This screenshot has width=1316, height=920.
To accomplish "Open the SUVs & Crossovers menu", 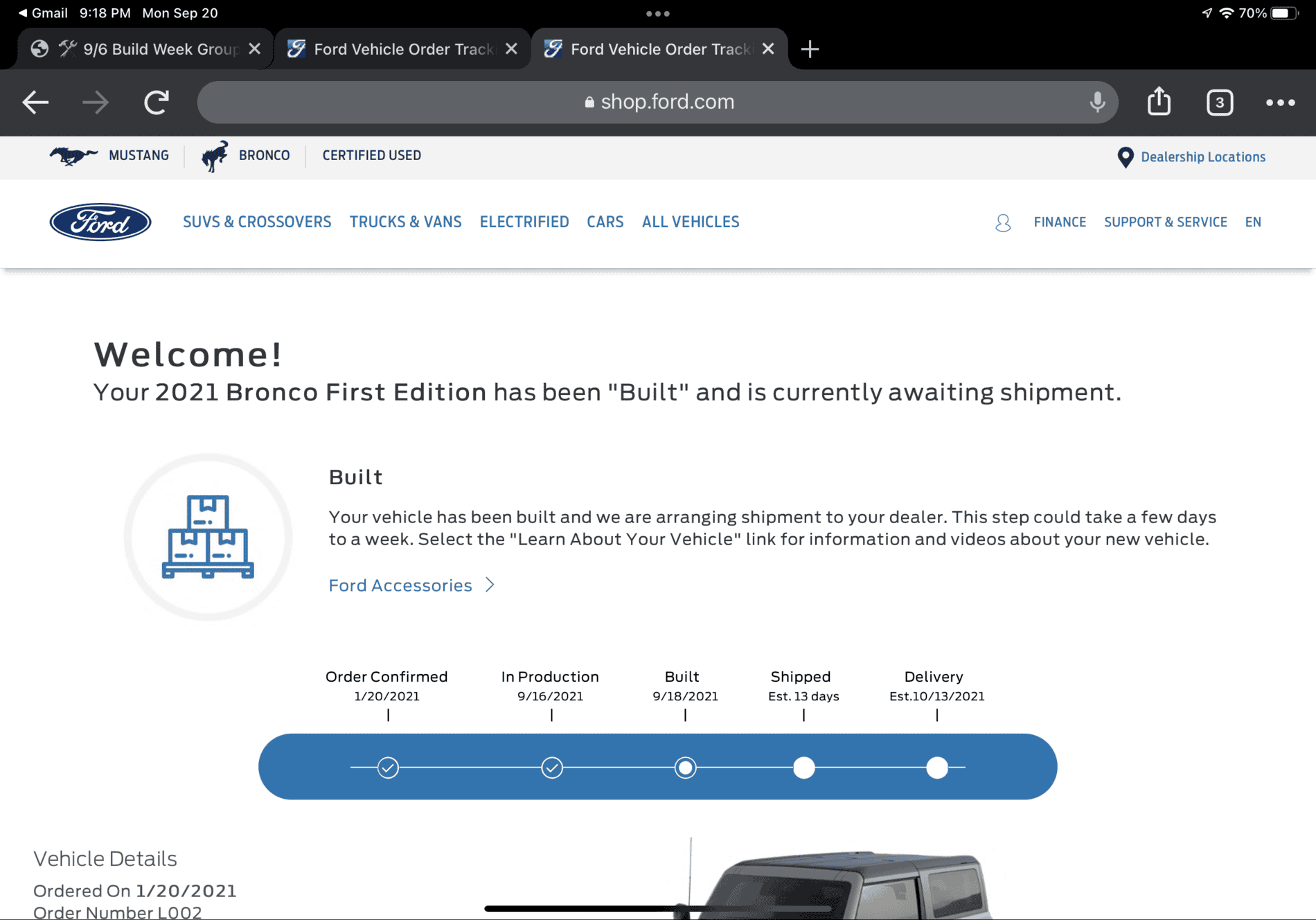I will 257,222.
